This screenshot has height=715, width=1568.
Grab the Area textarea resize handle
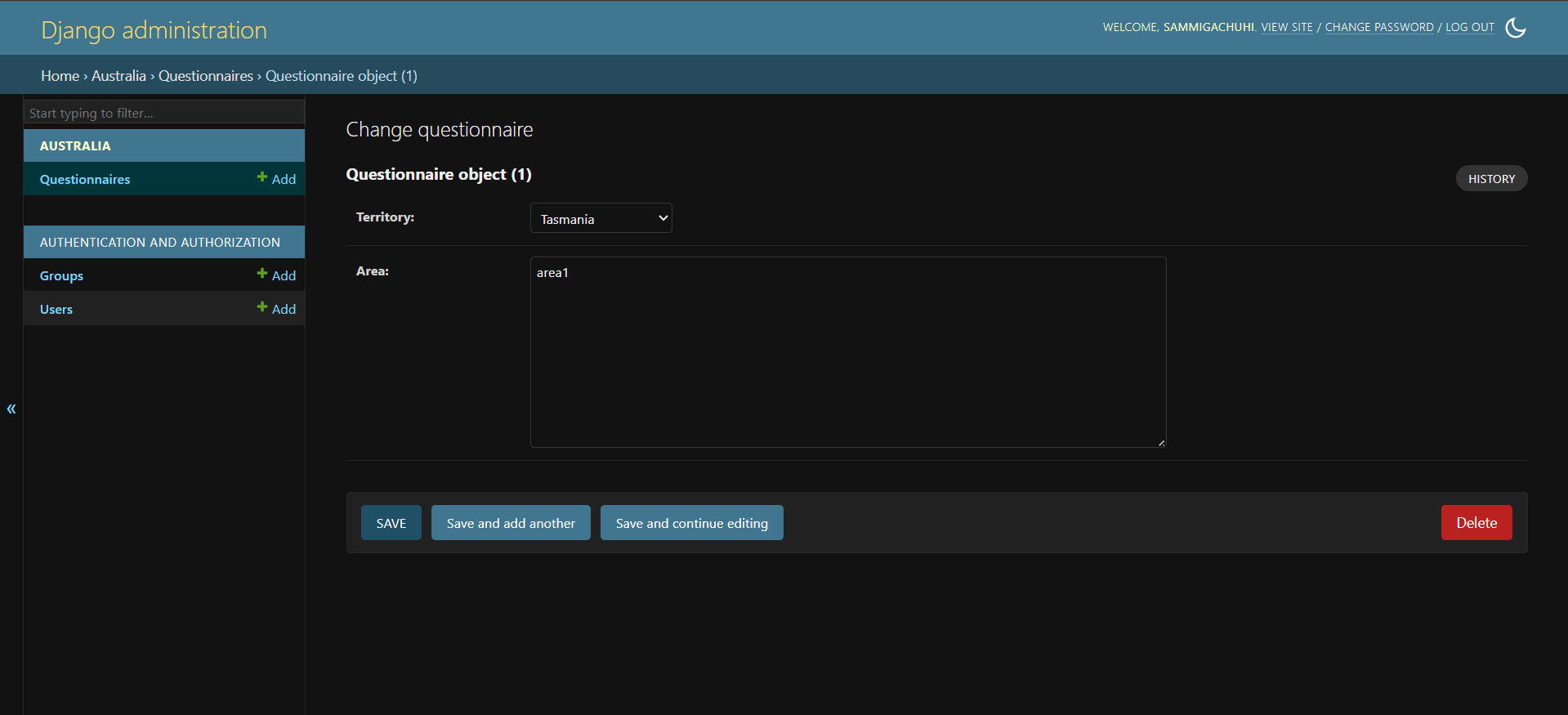pyautogui.click(x=1161, y=443)
